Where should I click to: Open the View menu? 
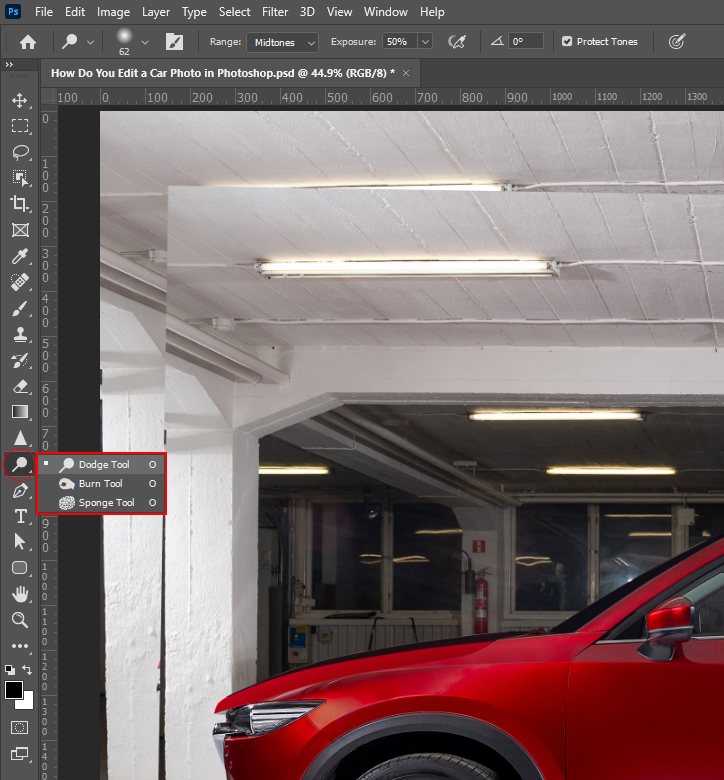click(339, 11)
